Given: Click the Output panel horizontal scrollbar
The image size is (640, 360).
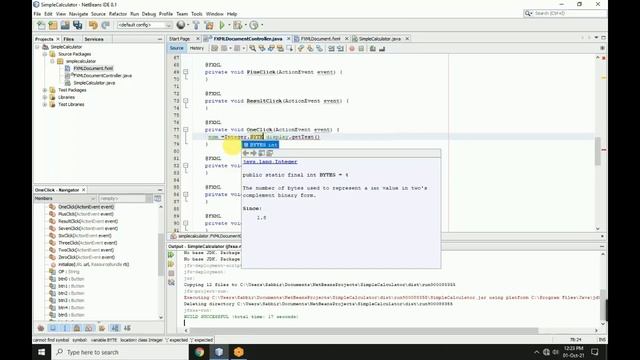Looking at the screenshot, I should [x=364, y=331].
